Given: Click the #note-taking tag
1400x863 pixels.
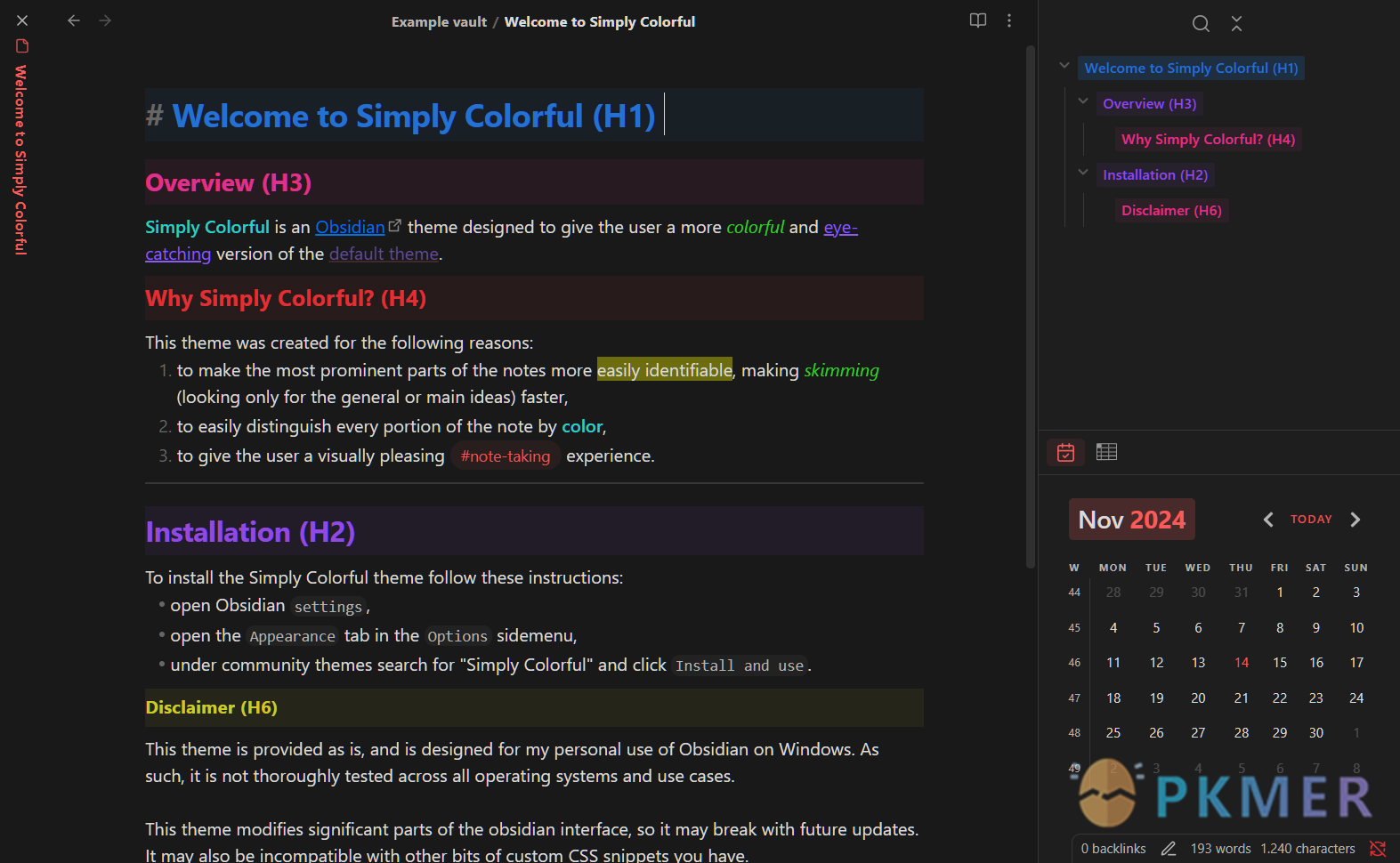Looking at the screenshot, I should tap(506, 456).
